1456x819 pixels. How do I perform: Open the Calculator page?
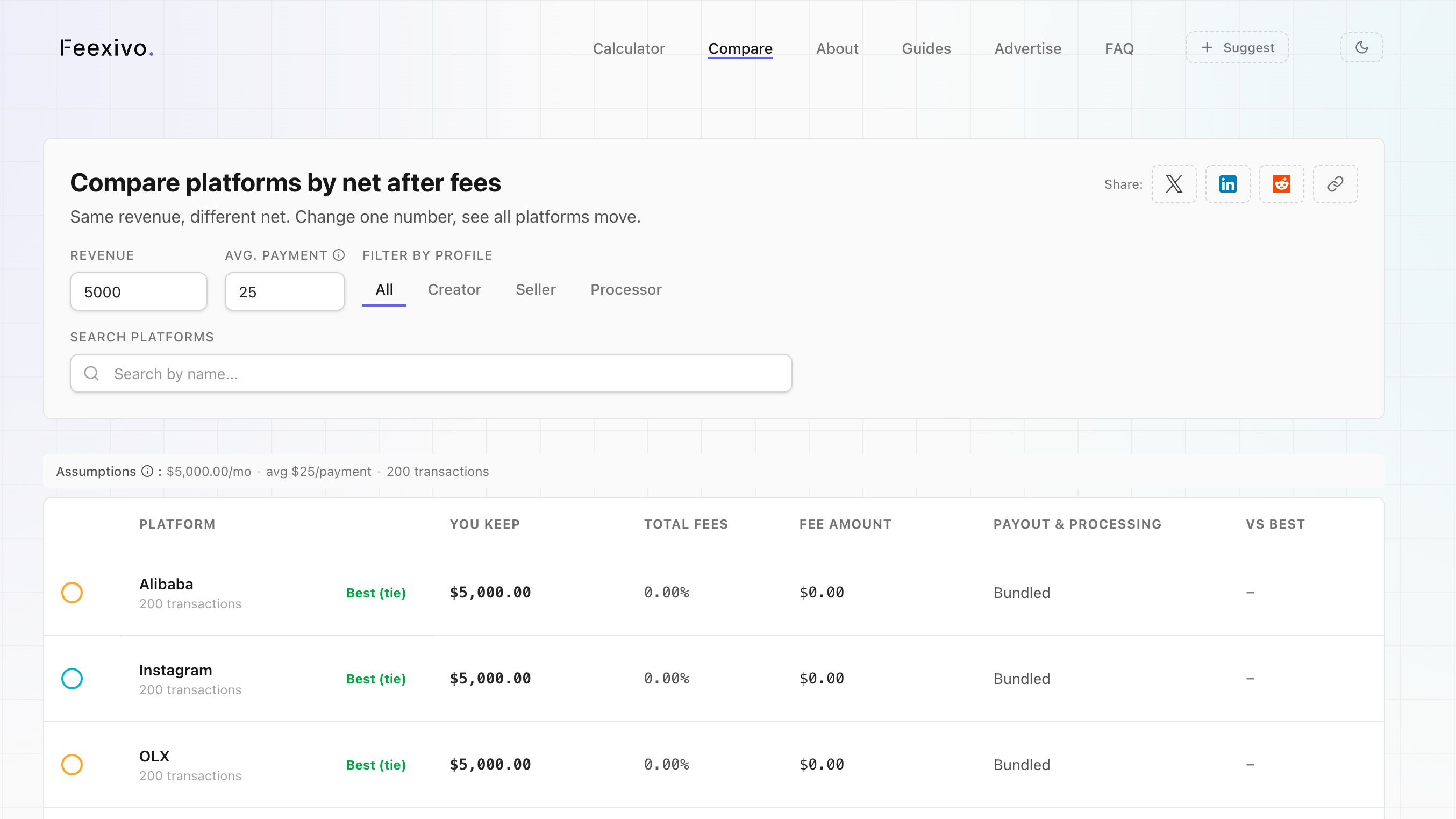[629, 48]
